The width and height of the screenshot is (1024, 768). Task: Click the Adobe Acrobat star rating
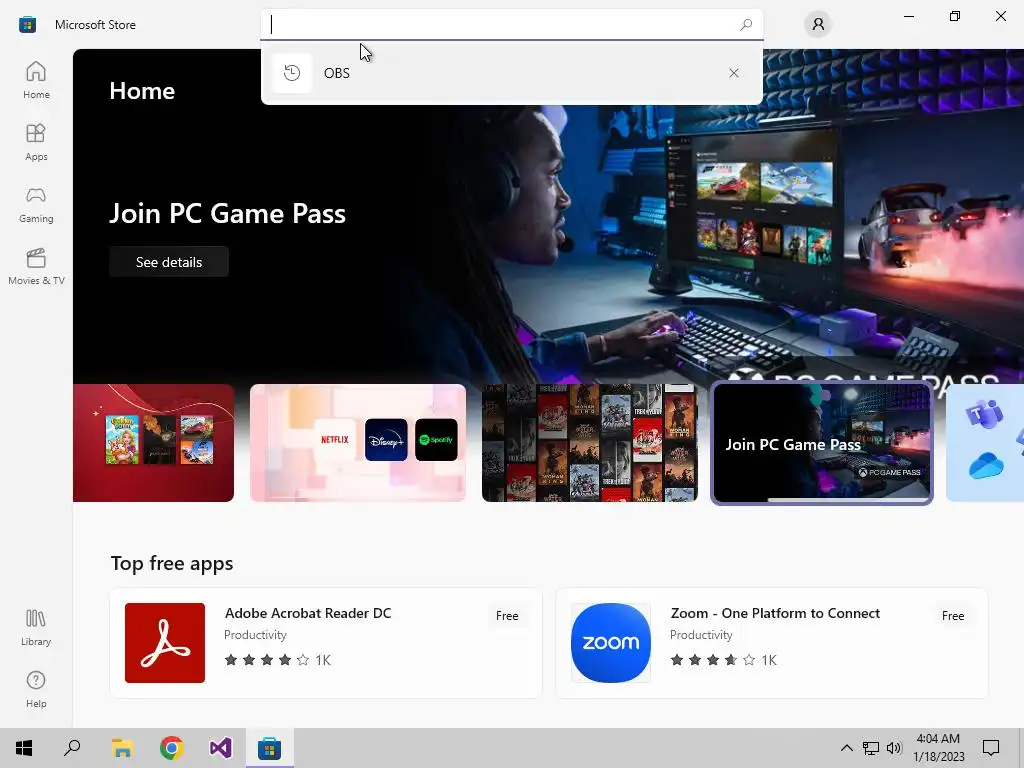(x=266, y=660)
